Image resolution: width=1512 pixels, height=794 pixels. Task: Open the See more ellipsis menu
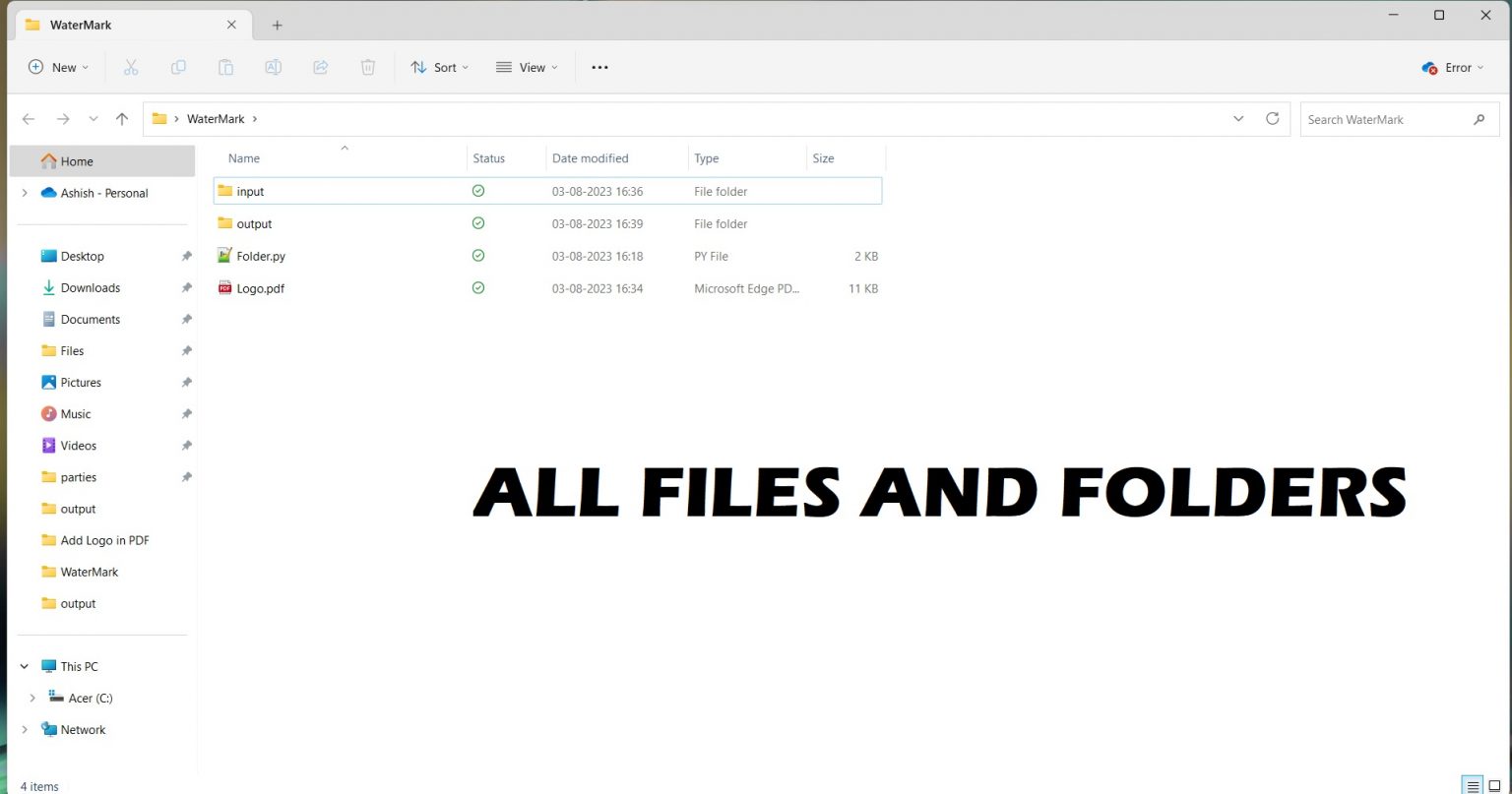point(599,67)
